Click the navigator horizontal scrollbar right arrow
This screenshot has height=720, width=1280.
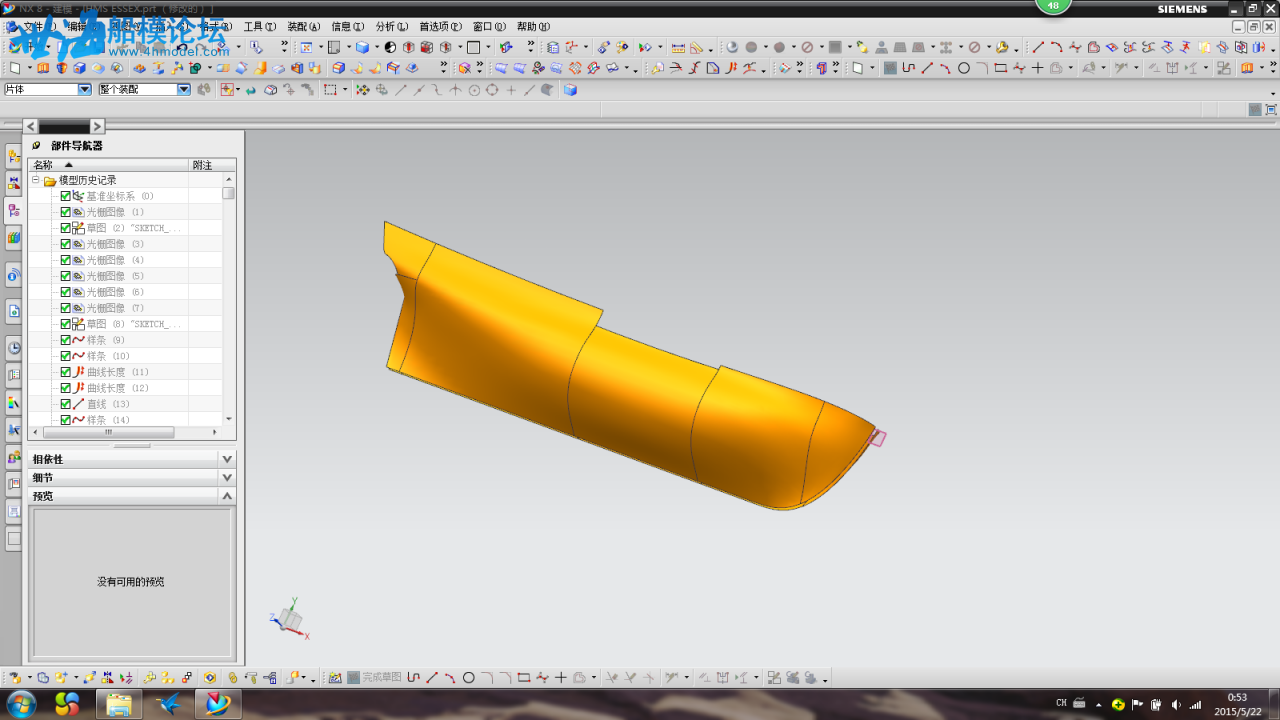pos(215,433)
